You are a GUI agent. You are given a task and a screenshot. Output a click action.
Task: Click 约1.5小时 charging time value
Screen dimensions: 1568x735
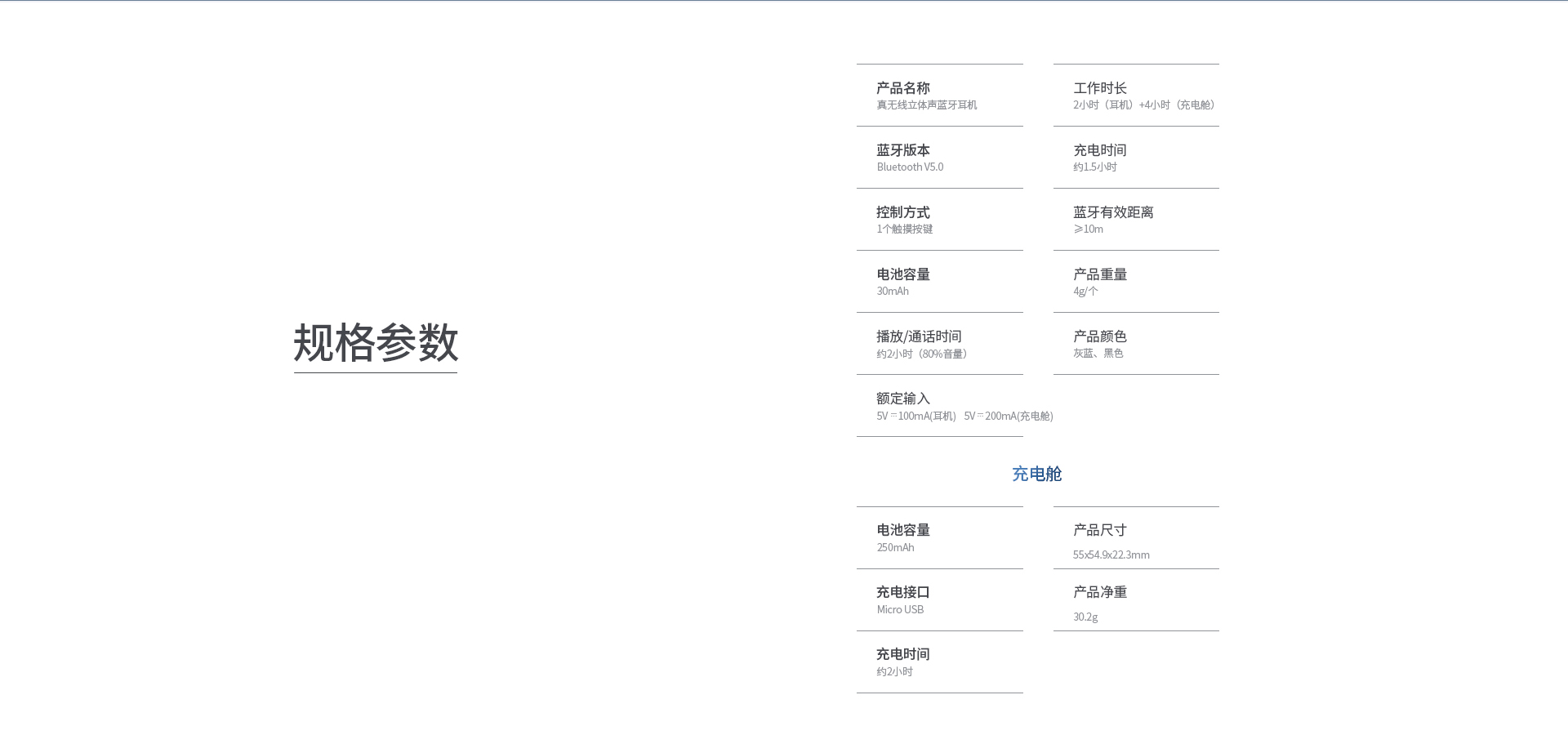[1095, 167]
